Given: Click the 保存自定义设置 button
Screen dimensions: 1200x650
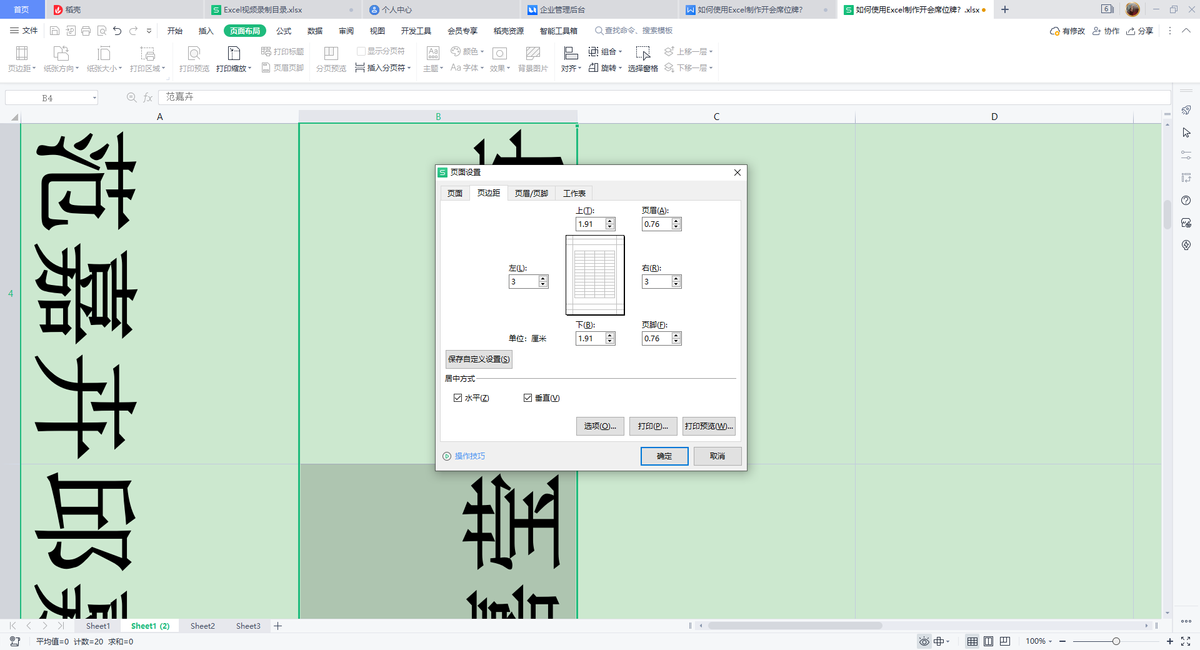Looking at the screenshot, I should coord(479,359).
